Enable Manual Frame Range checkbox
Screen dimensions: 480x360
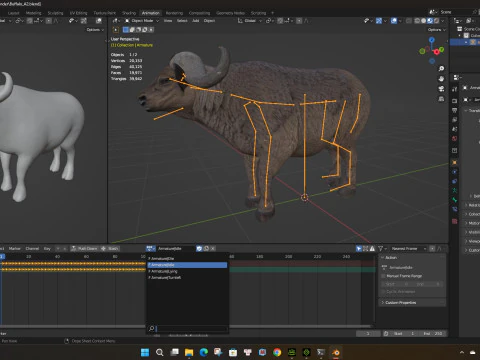[x=384, y=276]
